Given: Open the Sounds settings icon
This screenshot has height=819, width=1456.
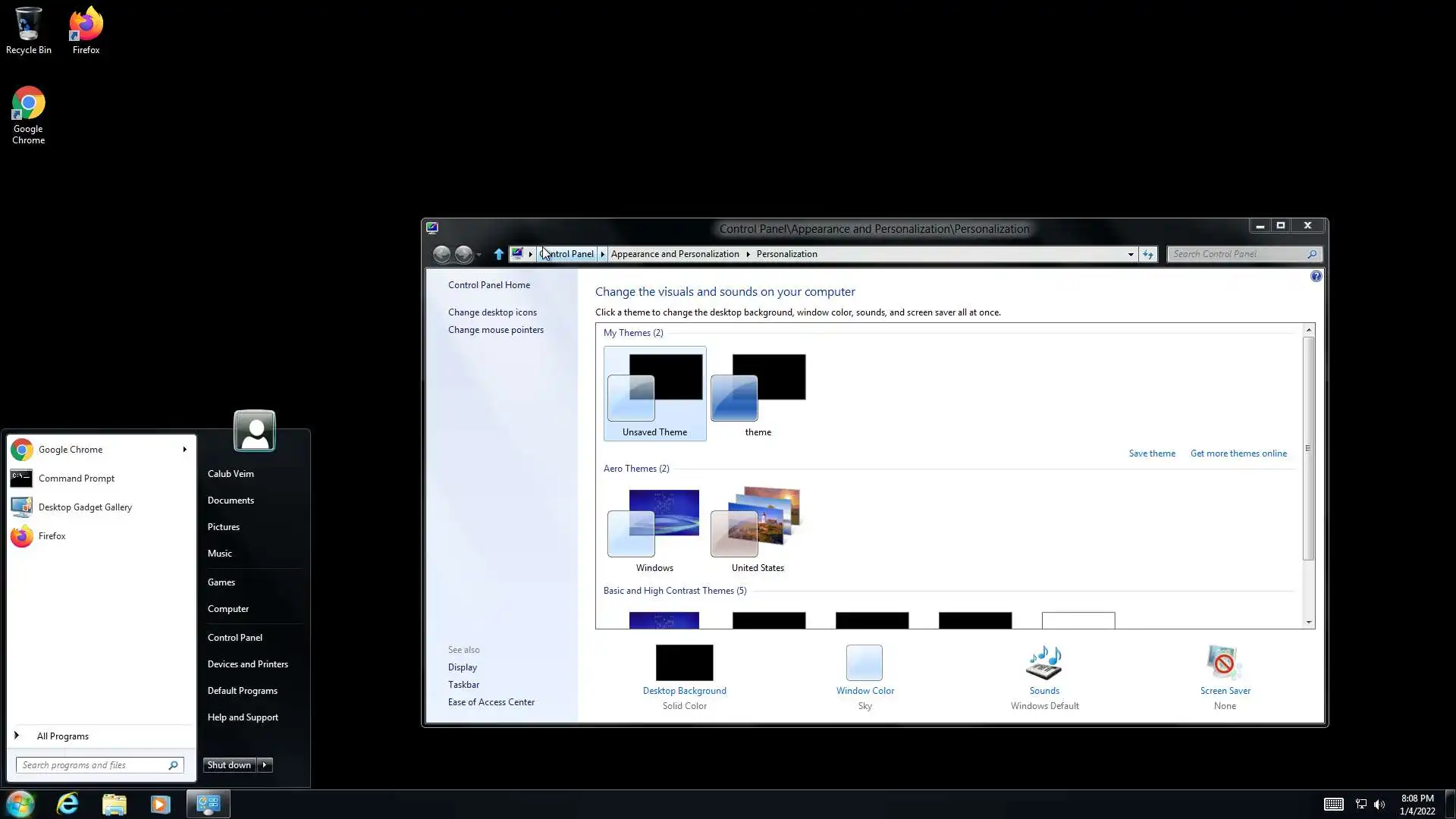Looking at the screenshot, I should [1044, 664].
